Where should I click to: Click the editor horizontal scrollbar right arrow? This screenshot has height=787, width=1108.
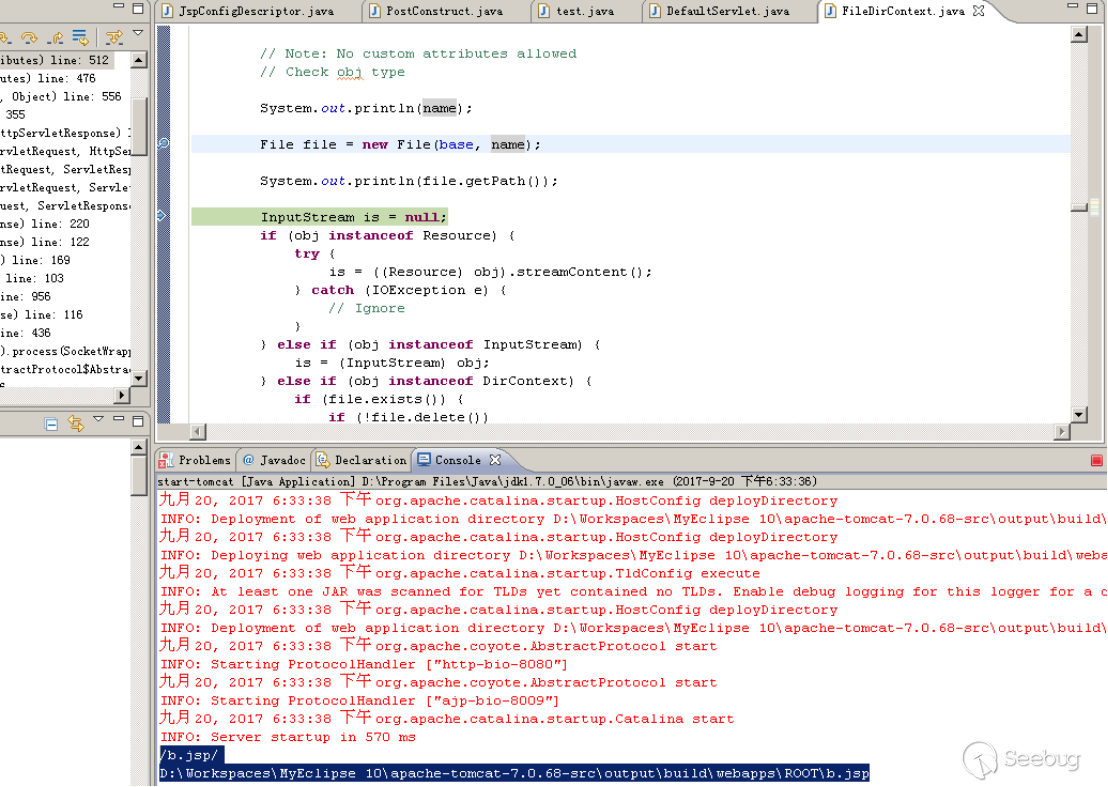click(x=1062, y=432)
